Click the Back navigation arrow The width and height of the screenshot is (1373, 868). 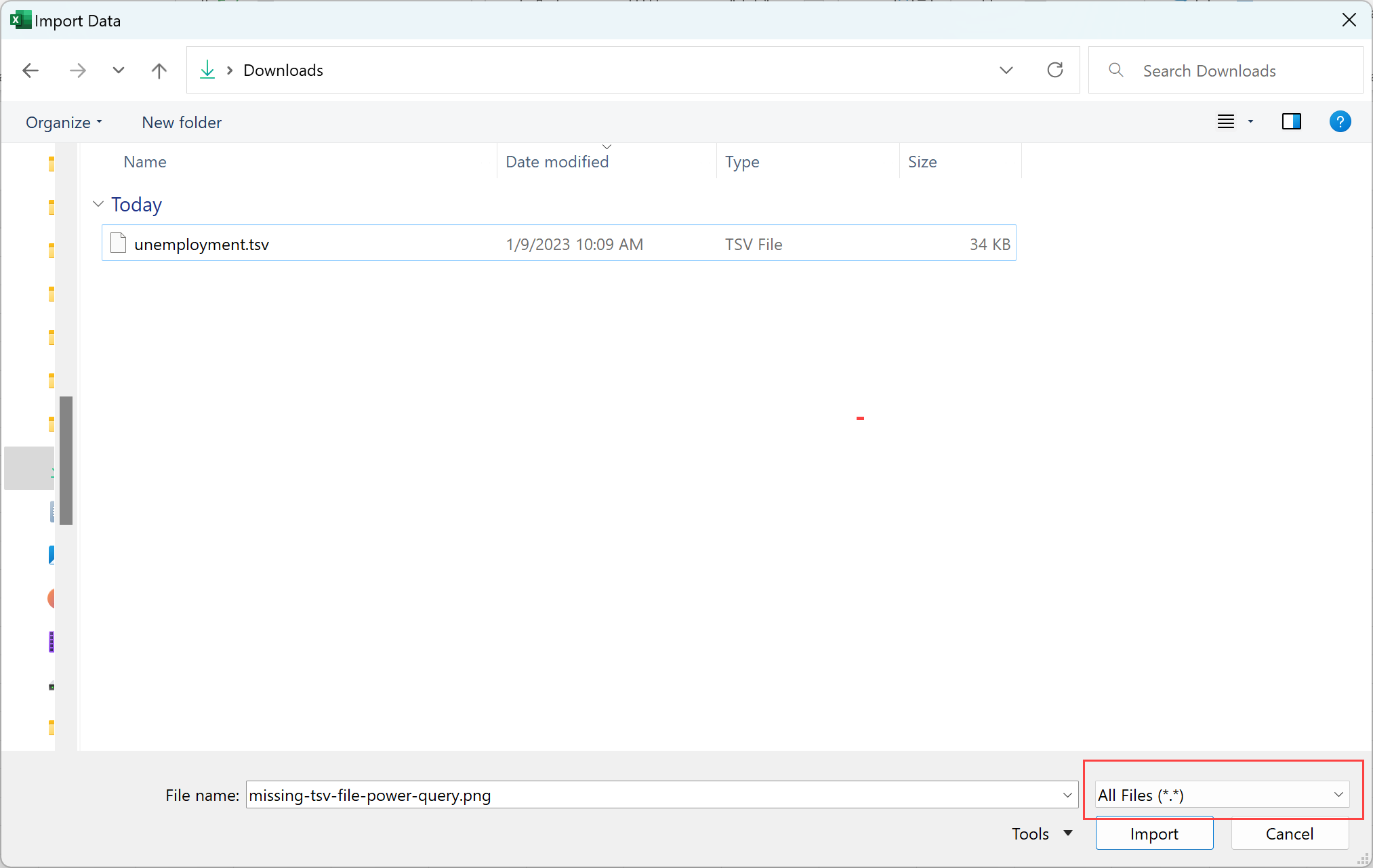click(x=30, y=70)
